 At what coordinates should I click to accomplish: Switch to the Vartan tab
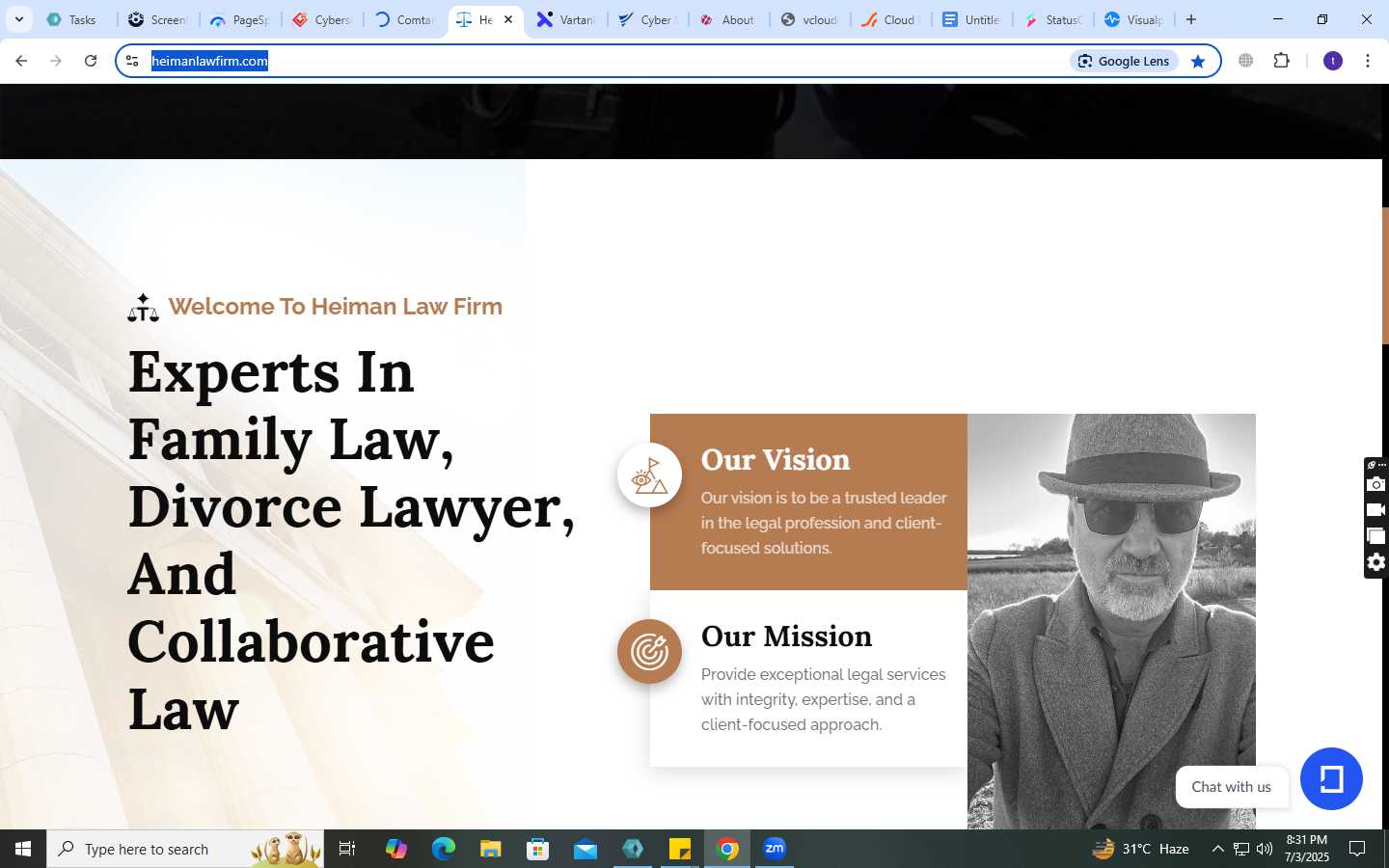click(567, 19)
